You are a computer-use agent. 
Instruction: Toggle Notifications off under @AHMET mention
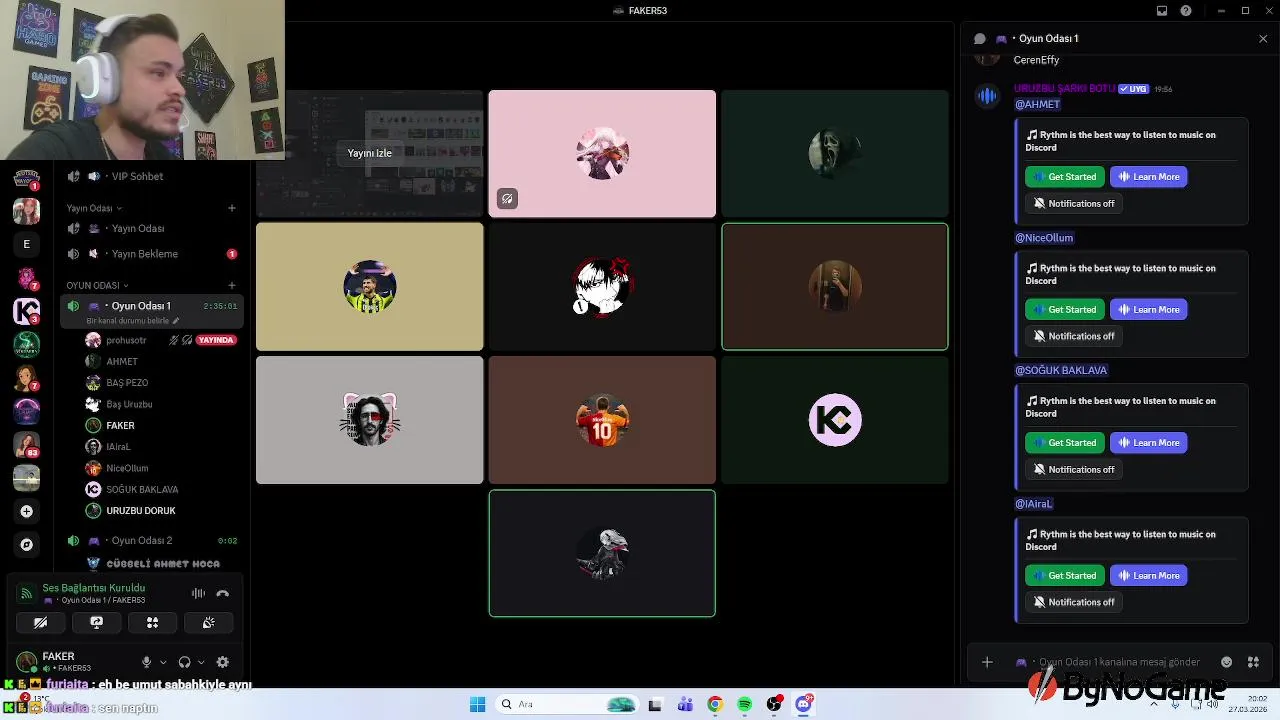[1074, 203]
